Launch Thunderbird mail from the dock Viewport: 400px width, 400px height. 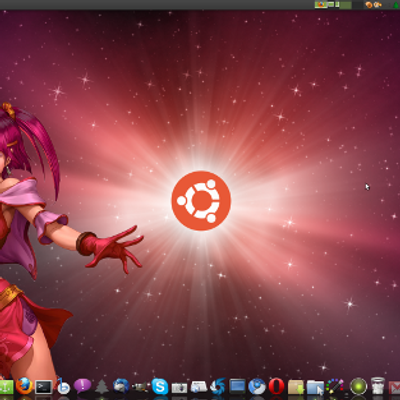coord(121,386)
